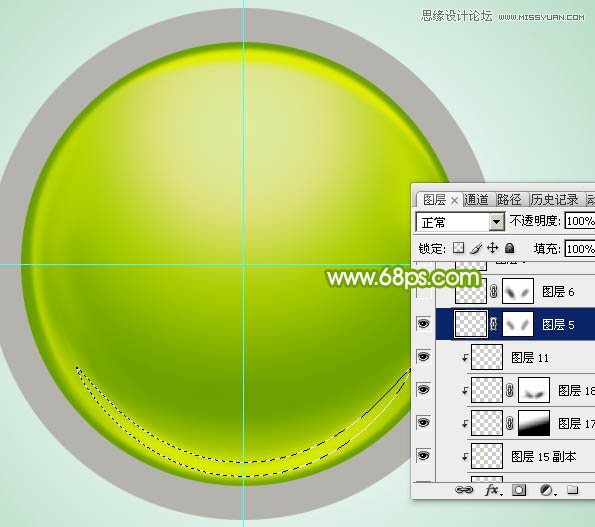The height and width of the screenshot is (527, 595).
Task: Open the fx layer style menu
Action: point(493,490)
